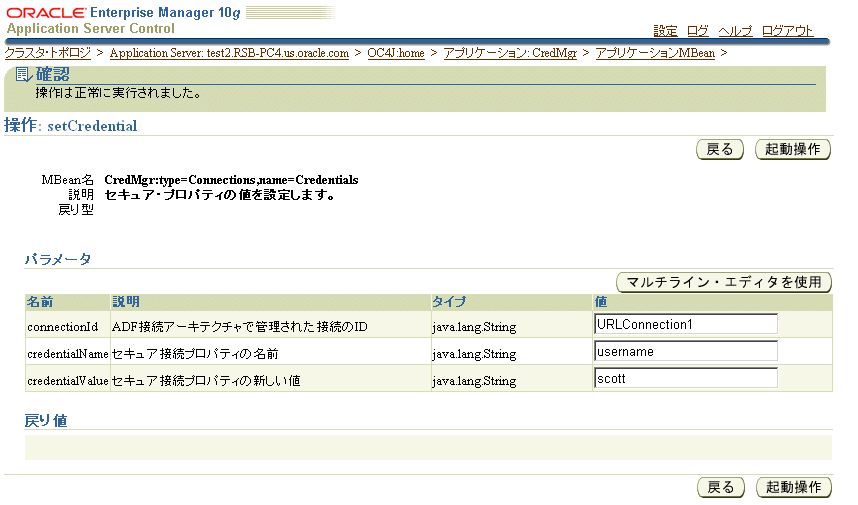Click the top 戻る button

point(720,149)
